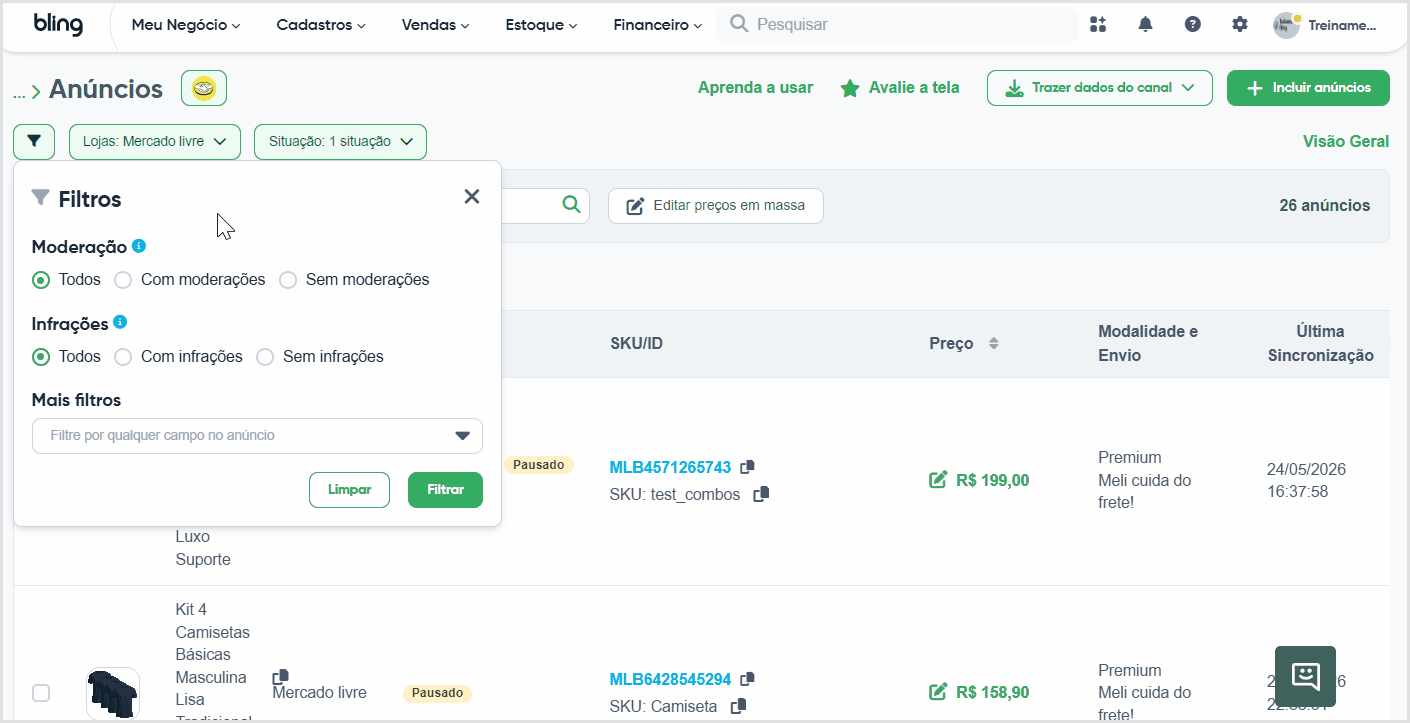The height and width of the screenshot is (723, 1410).
Task: Click Editar preços em massa
Action: pyautogui.click(x=716, y=205)
